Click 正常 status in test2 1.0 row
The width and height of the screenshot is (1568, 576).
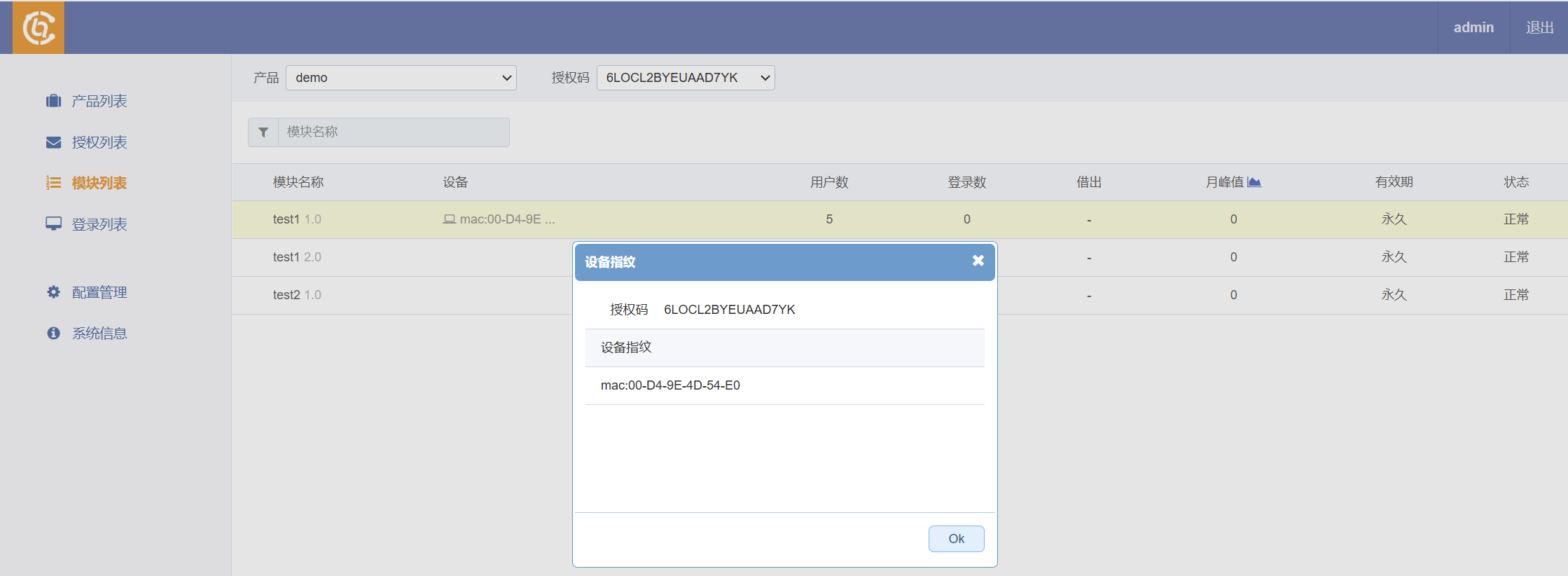click(x=1516, y=295)
